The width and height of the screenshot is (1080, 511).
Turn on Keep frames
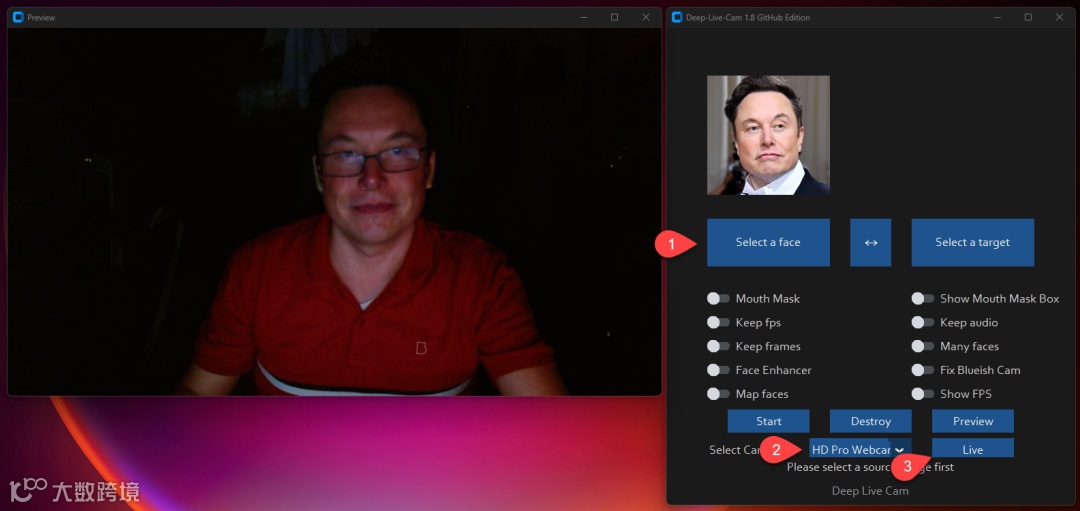point(718,346)
